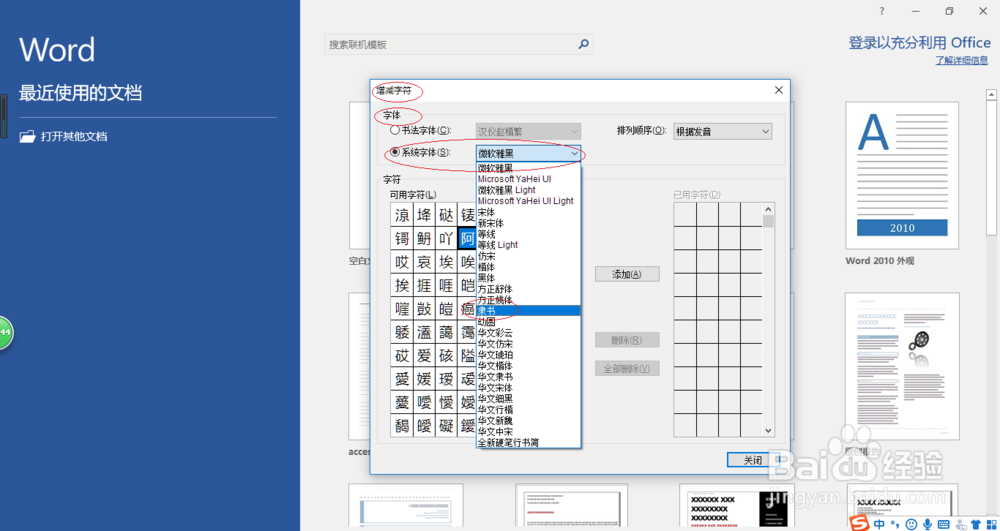Choose 黑体 in the font list
Image resolution: width=1000 pixels, height=531 pixels.
pos(528,278)
